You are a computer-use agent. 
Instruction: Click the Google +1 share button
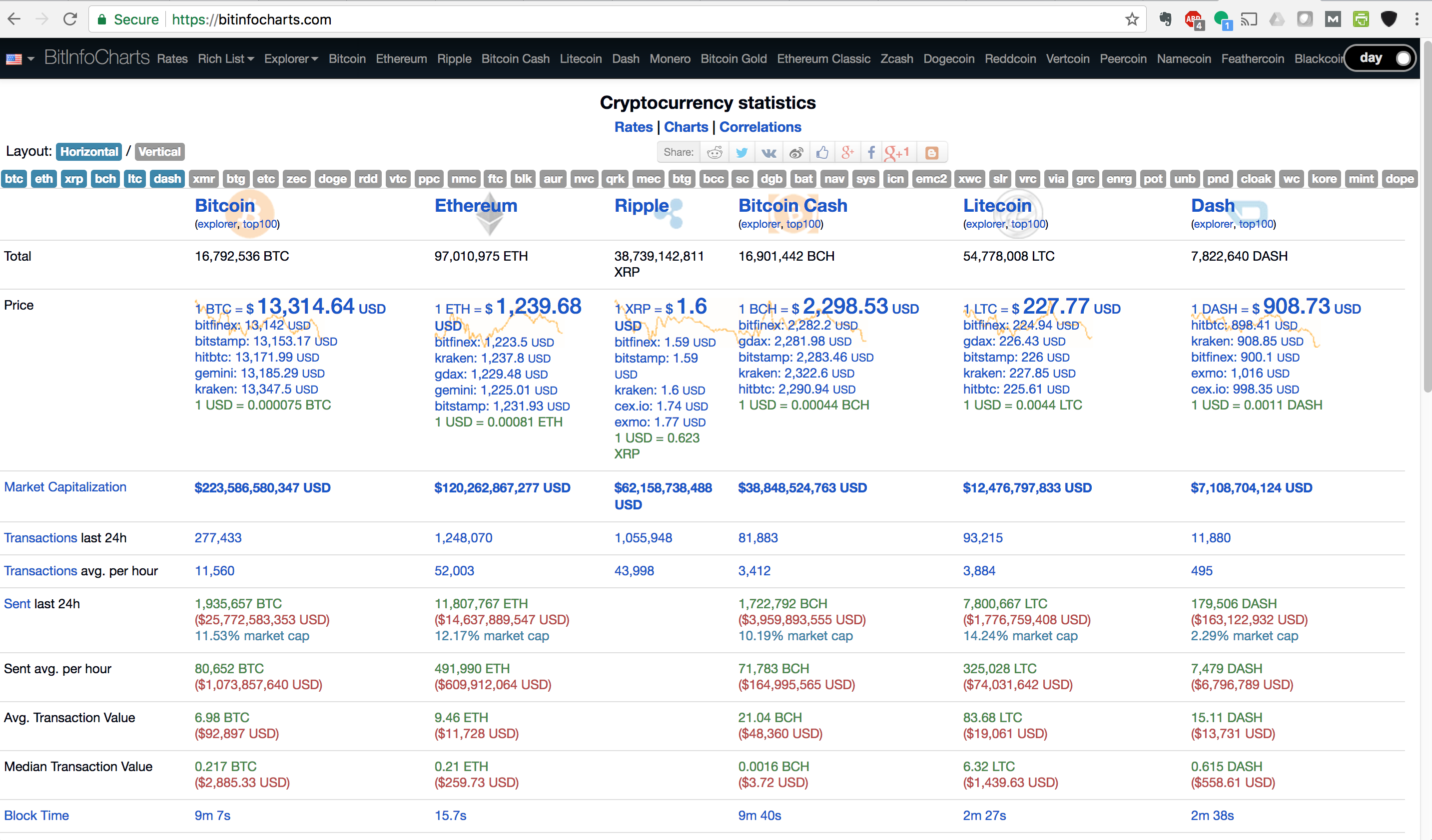pyautogui.click(x=898, y=152)
